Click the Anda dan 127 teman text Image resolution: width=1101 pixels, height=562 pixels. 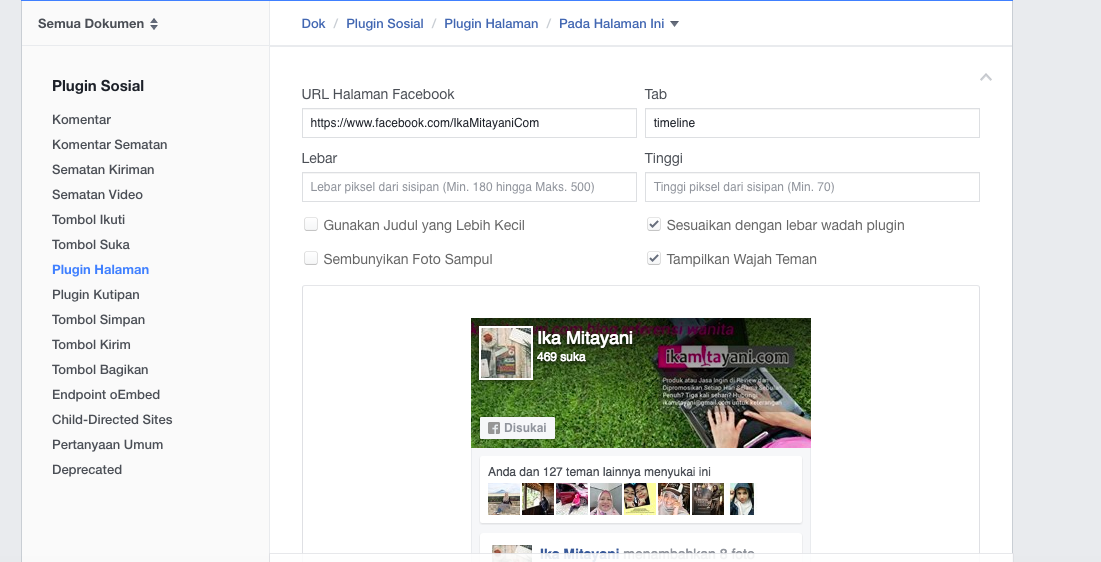pos(600,471)
